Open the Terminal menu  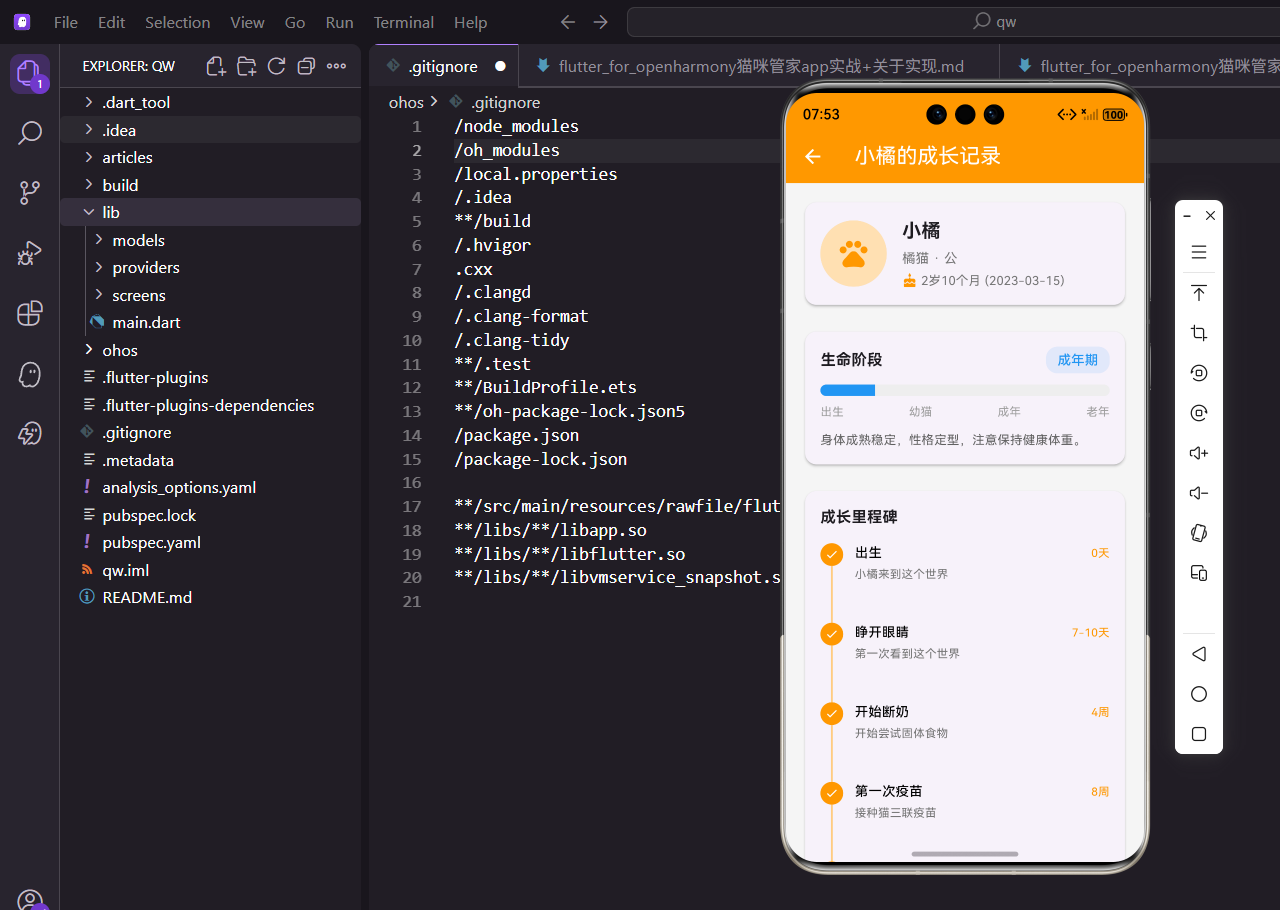[x=404, y=22]
